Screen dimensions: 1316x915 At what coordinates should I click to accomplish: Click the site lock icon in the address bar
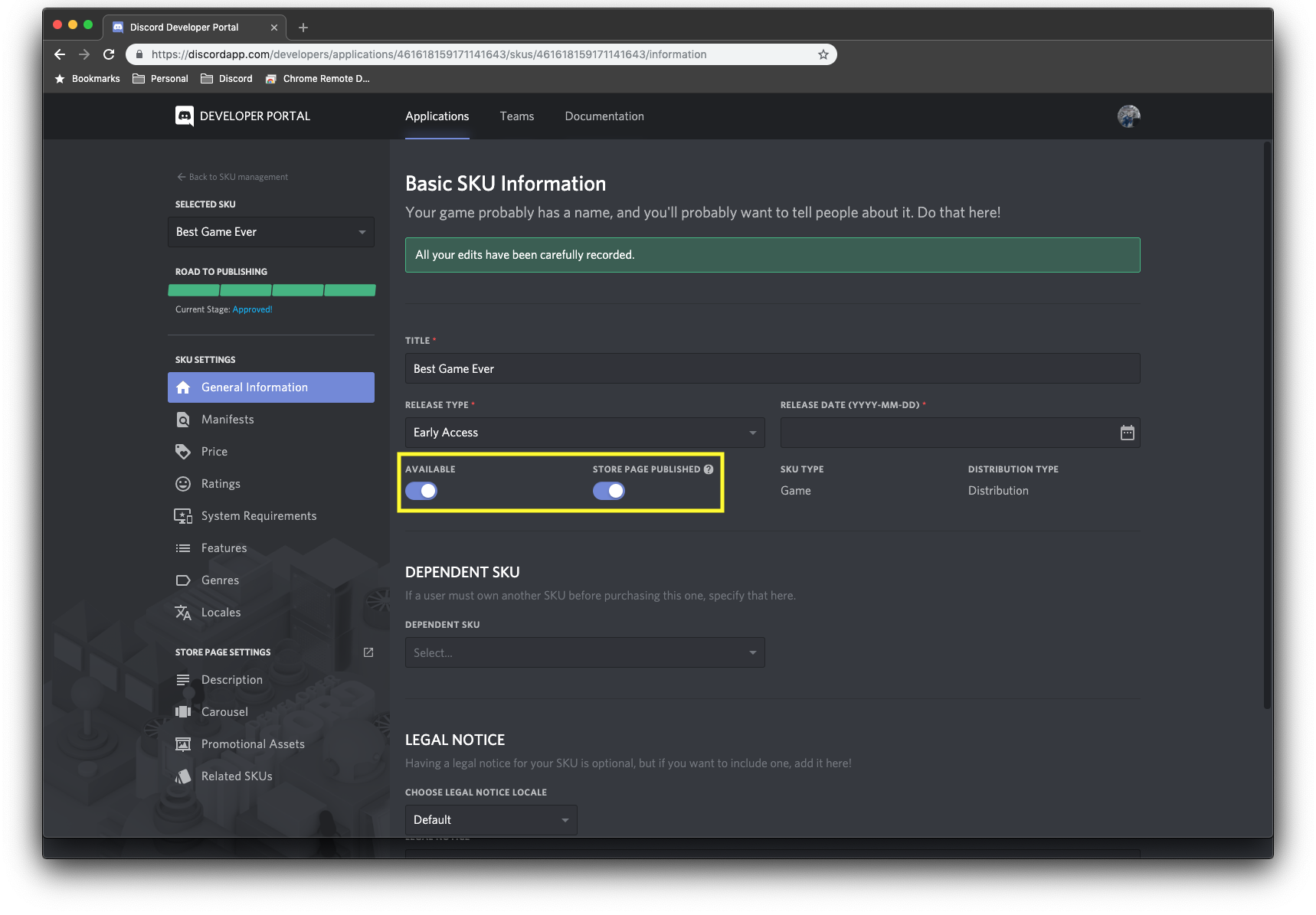(139, 54)
